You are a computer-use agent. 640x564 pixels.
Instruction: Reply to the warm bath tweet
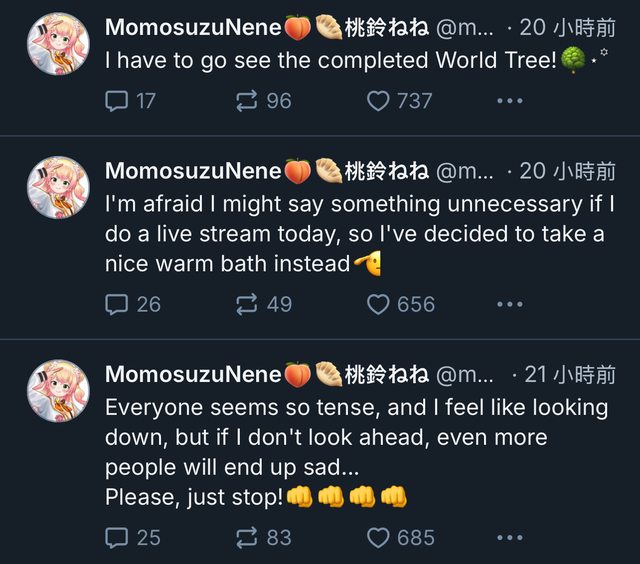[117, 304]
